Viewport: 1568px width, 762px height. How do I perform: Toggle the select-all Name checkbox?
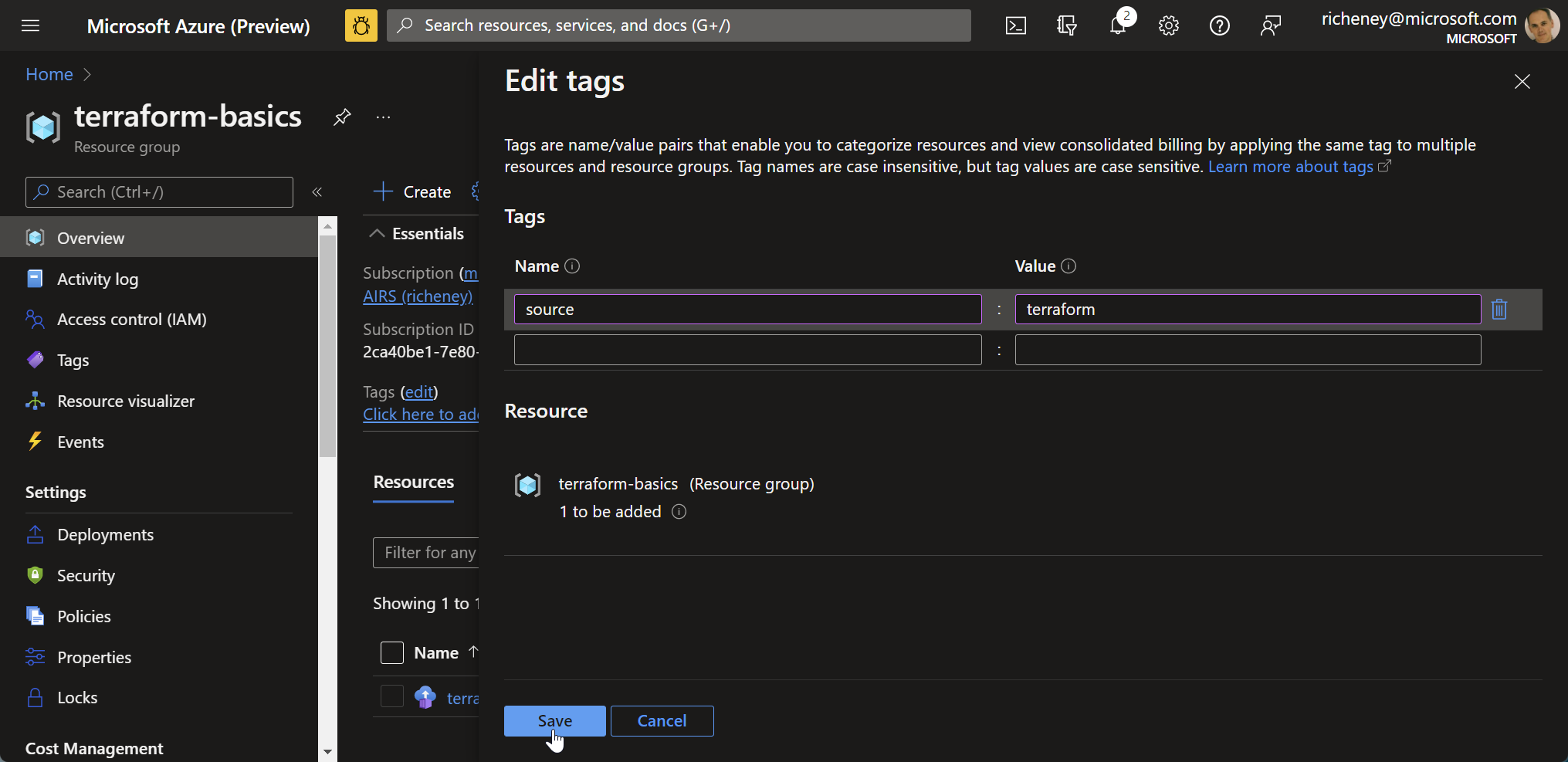(x=392, y=653)
